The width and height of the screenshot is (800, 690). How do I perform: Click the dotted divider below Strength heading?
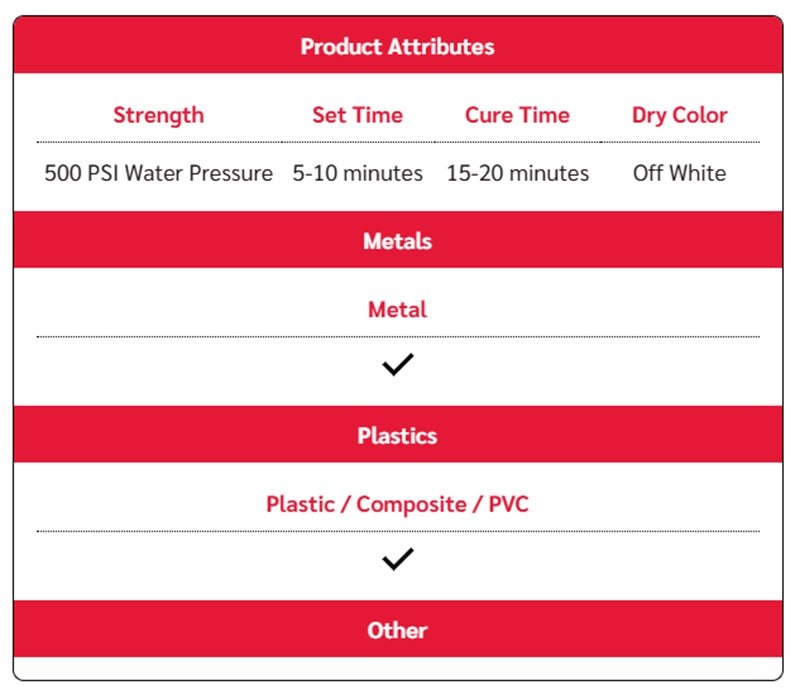[x=159, y=142]
